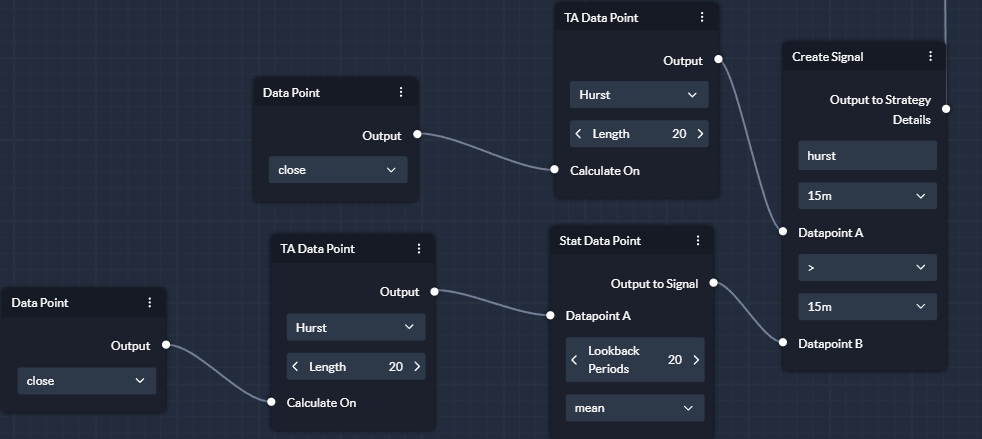Click the Datapoint B input port
This screenshot has height=439, width=982.
pos(783,343)
